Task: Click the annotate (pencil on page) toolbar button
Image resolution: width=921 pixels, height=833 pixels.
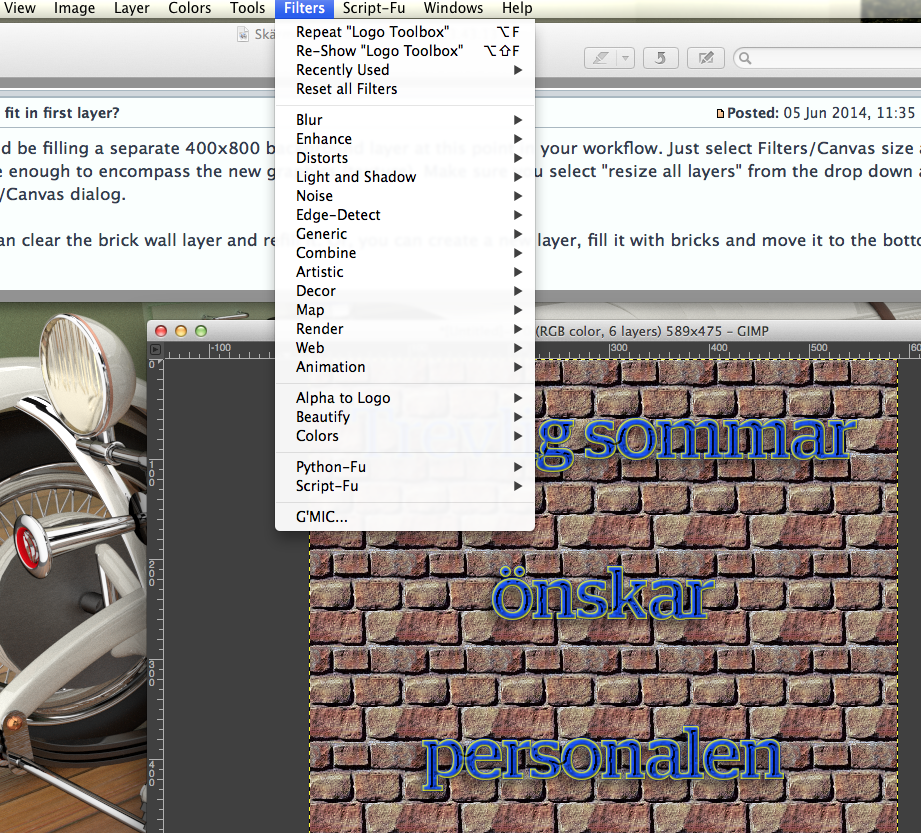Action: tap(705, 58)
